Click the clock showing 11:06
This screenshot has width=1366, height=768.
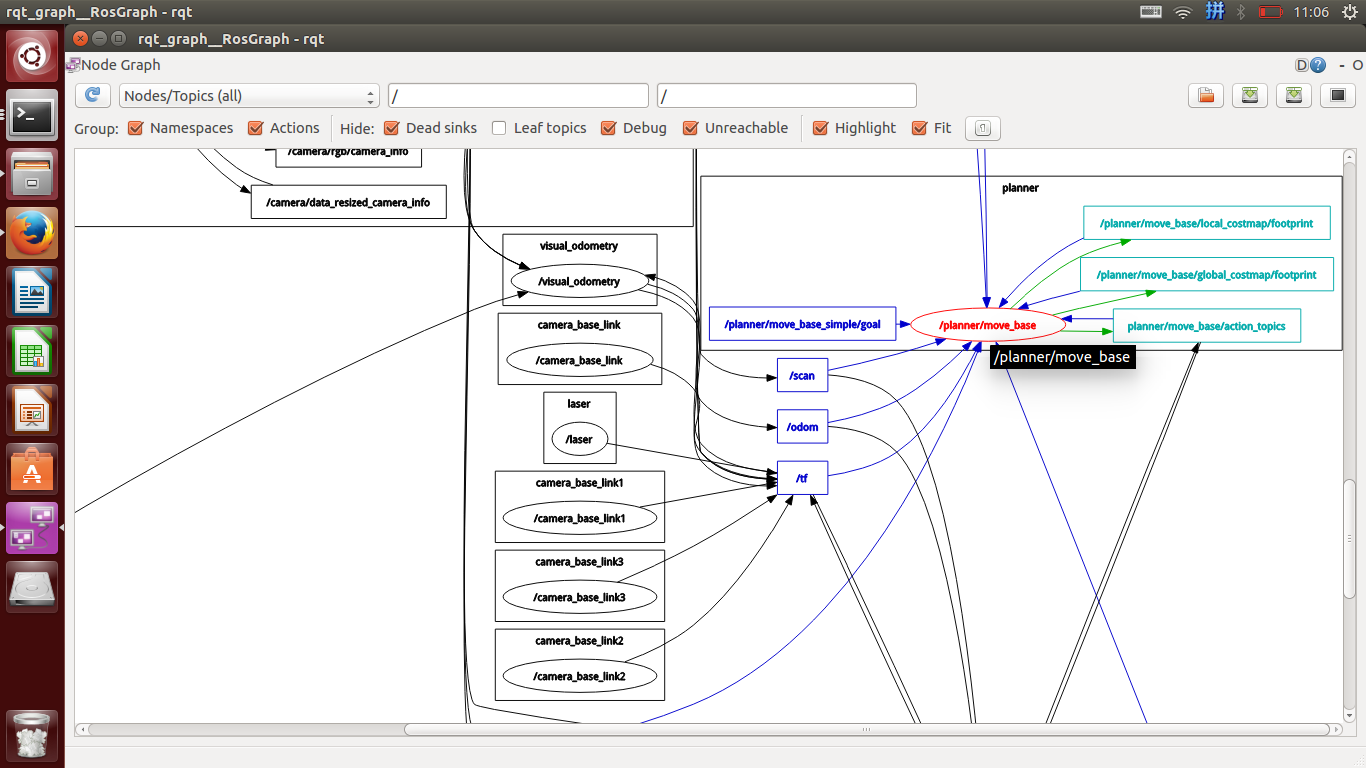[x=1311, y=12]
